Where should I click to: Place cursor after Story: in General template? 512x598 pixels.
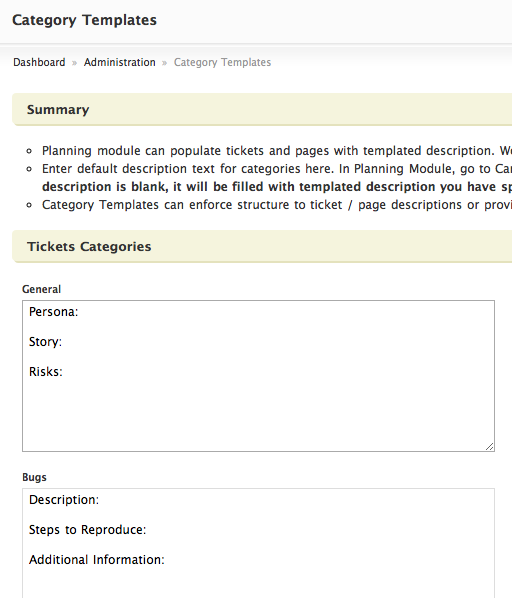coord(63,342)
